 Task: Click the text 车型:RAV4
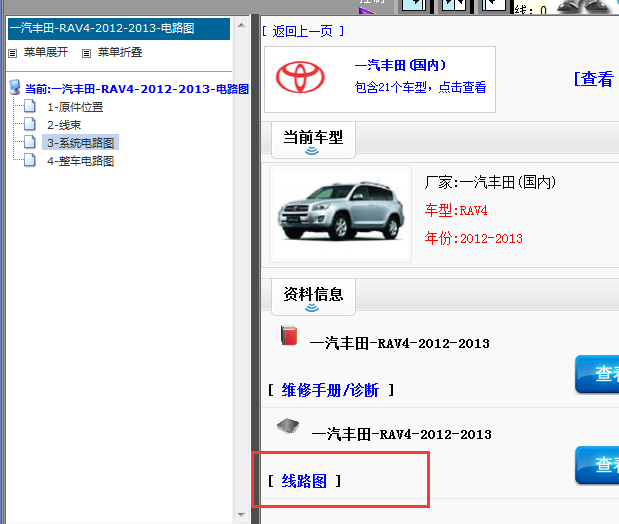click(x=456, y=210)
